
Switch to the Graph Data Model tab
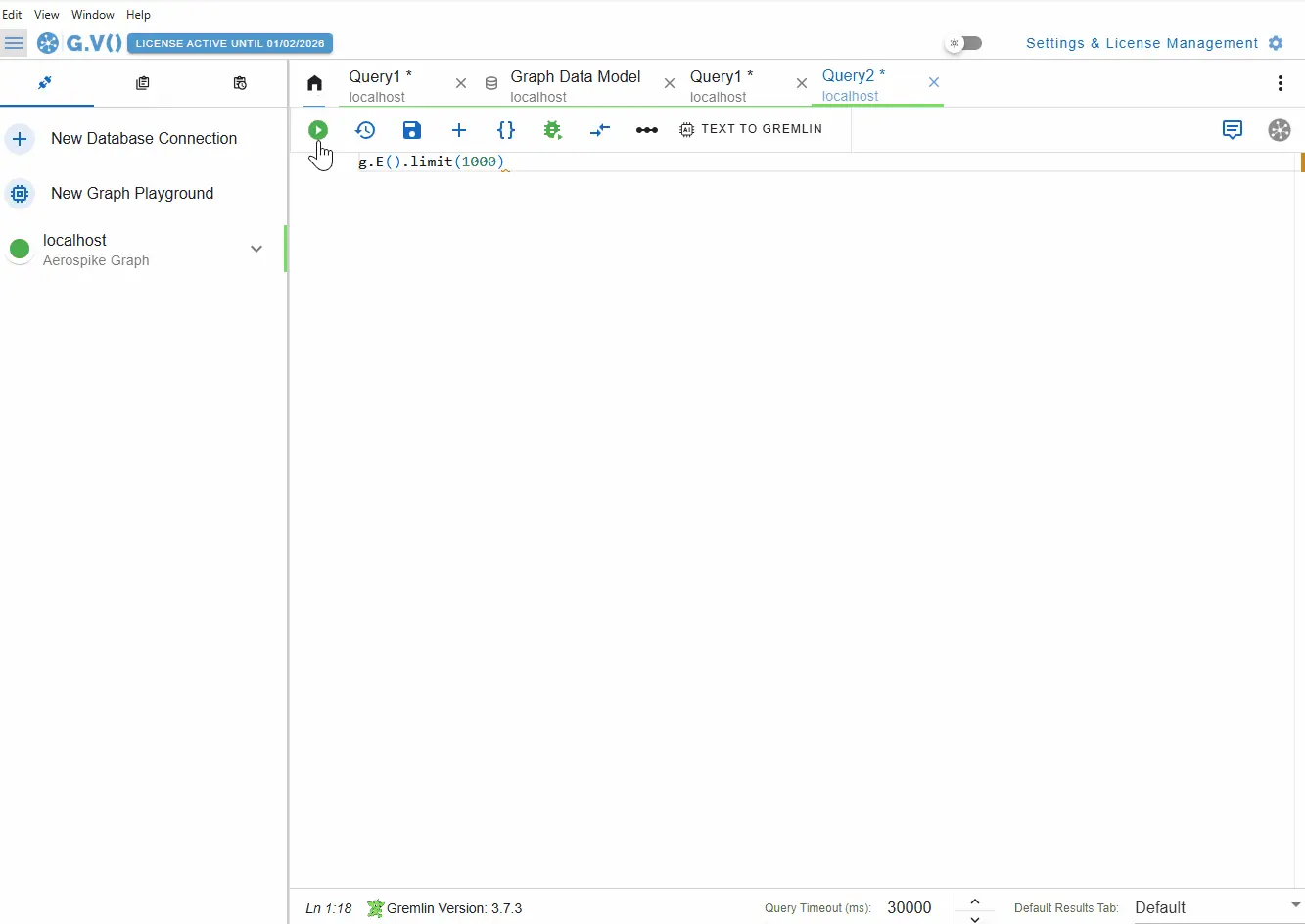(x=576, y=84)
